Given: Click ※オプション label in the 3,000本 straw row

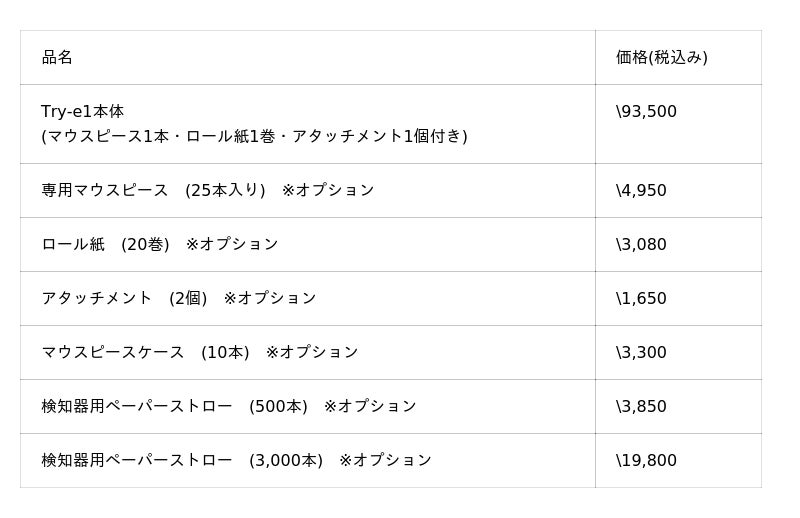Looking at the screenshot, I should pyautogui.click(x=385, y=460).
